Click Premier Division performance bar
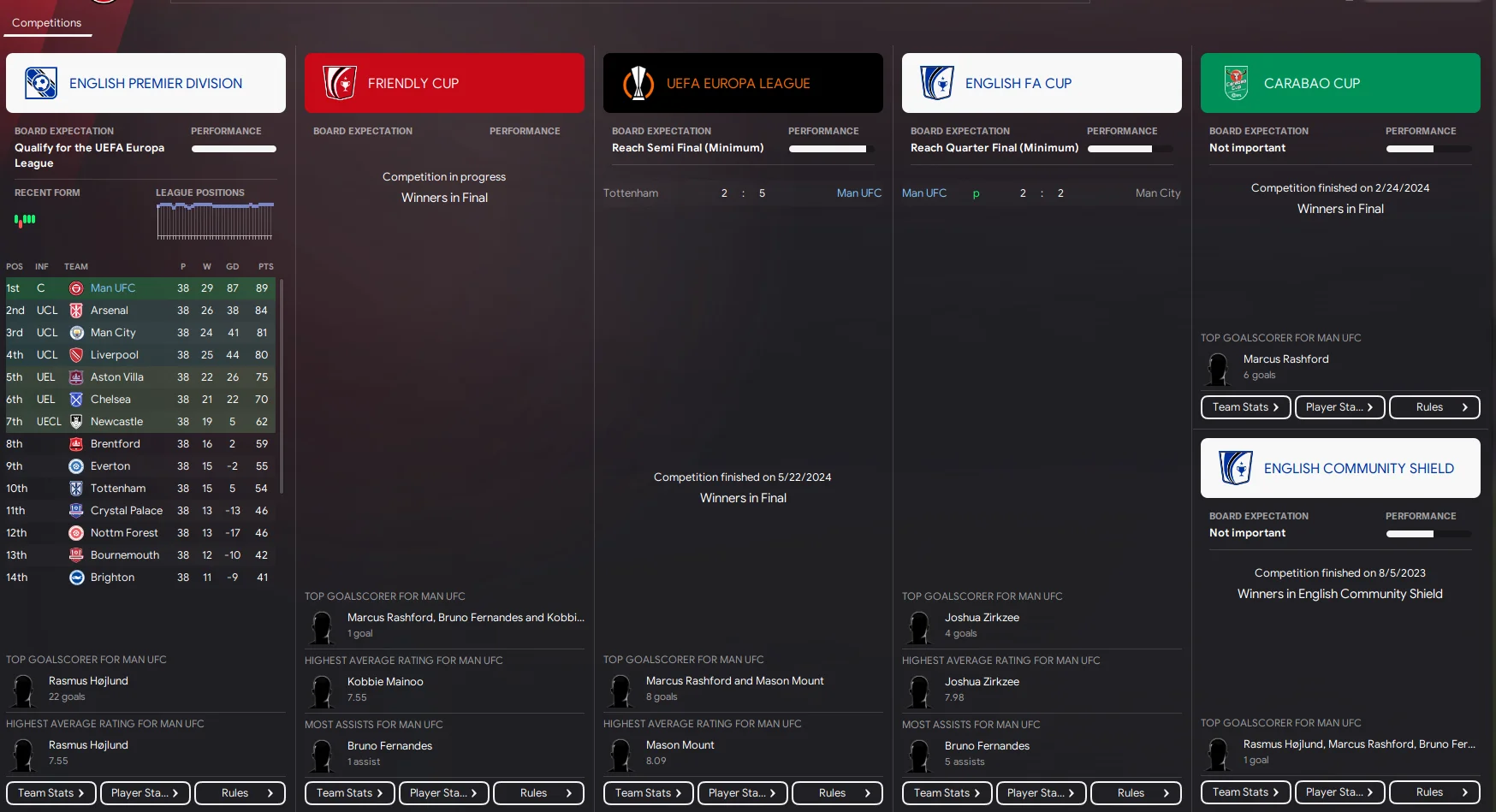1496x812 pixels. 234,149
